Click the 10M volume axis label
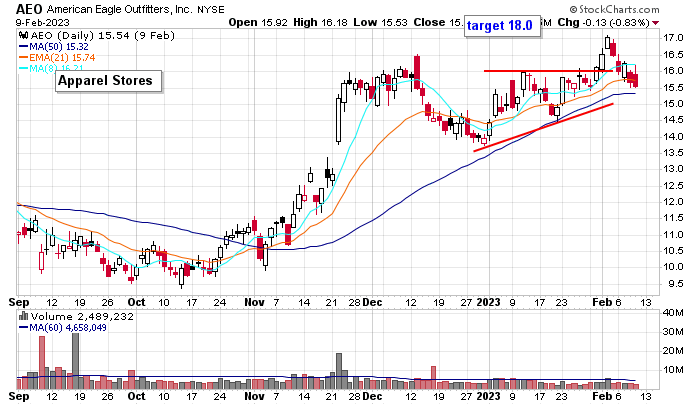Screen dimensions: 700x405 (673, 370)
